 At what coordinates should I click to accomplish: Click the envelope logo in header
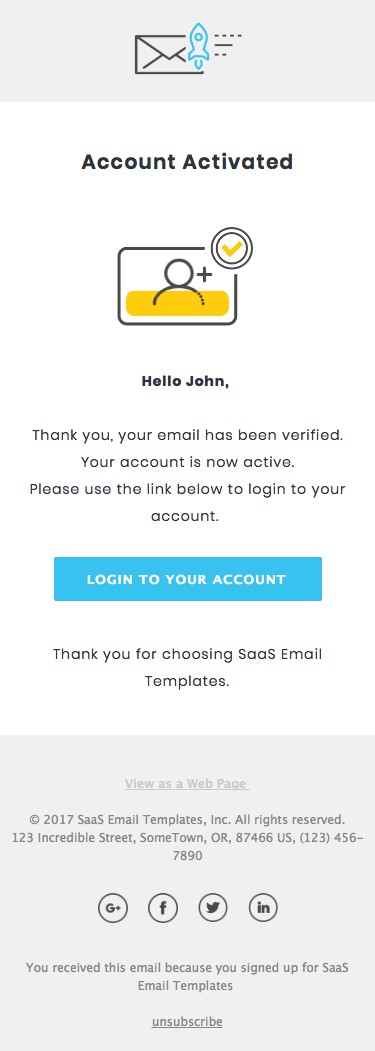[161, 54]
